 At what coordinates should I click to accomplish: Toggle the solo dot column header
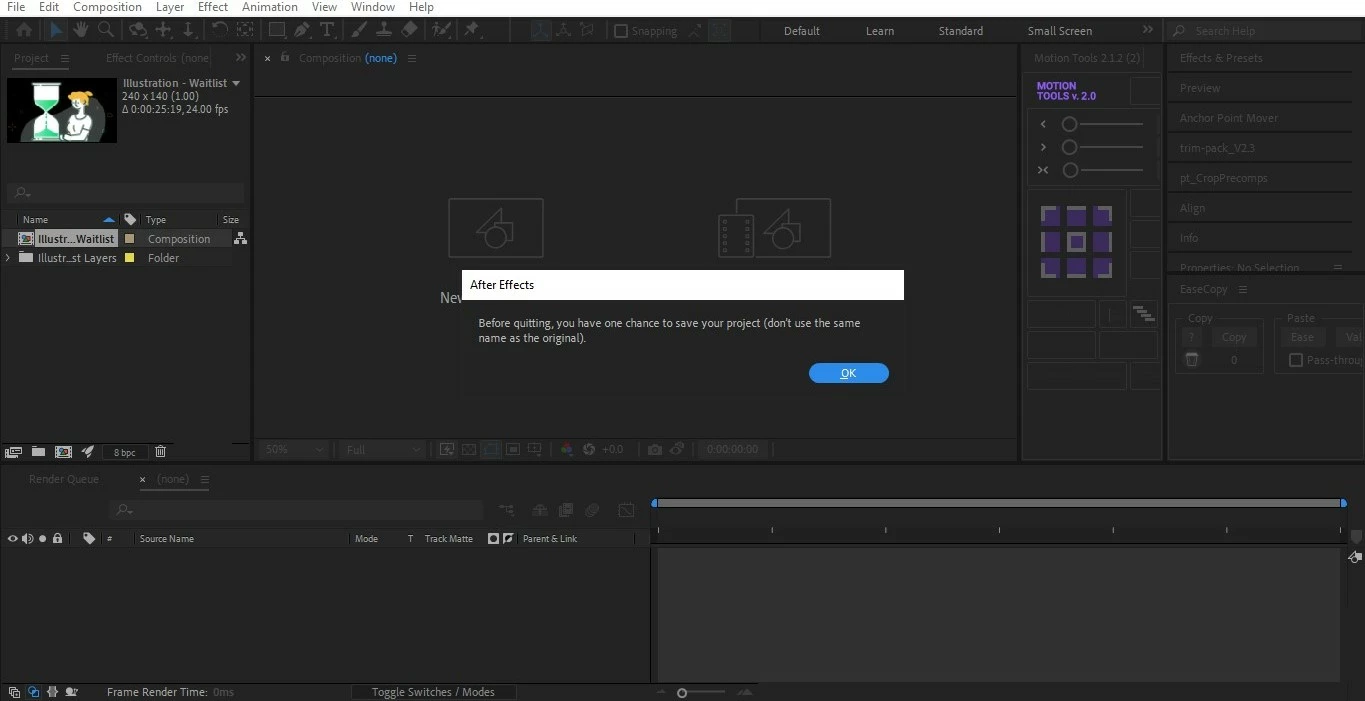(42, 538)
